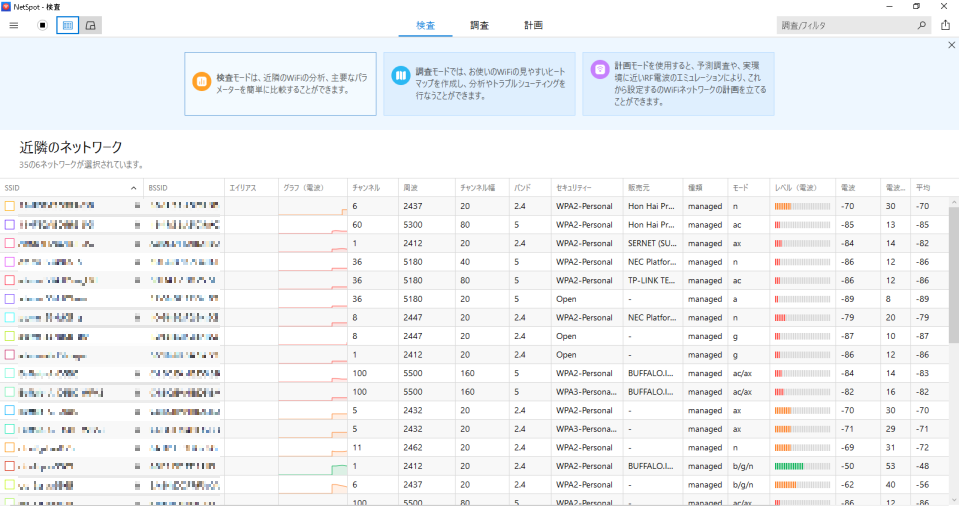
Task: Select the 検査 tab
Action: pos(425,25)
